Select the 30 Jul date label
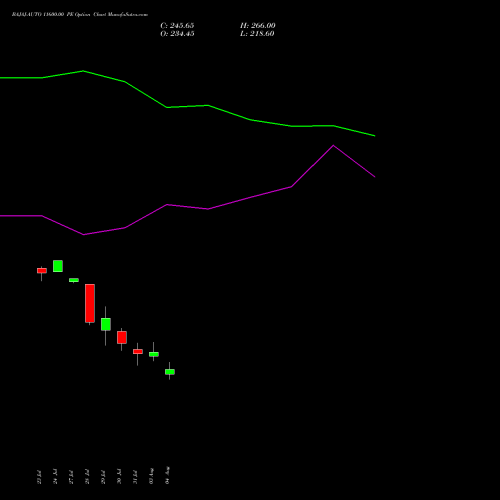 [119, 477]
